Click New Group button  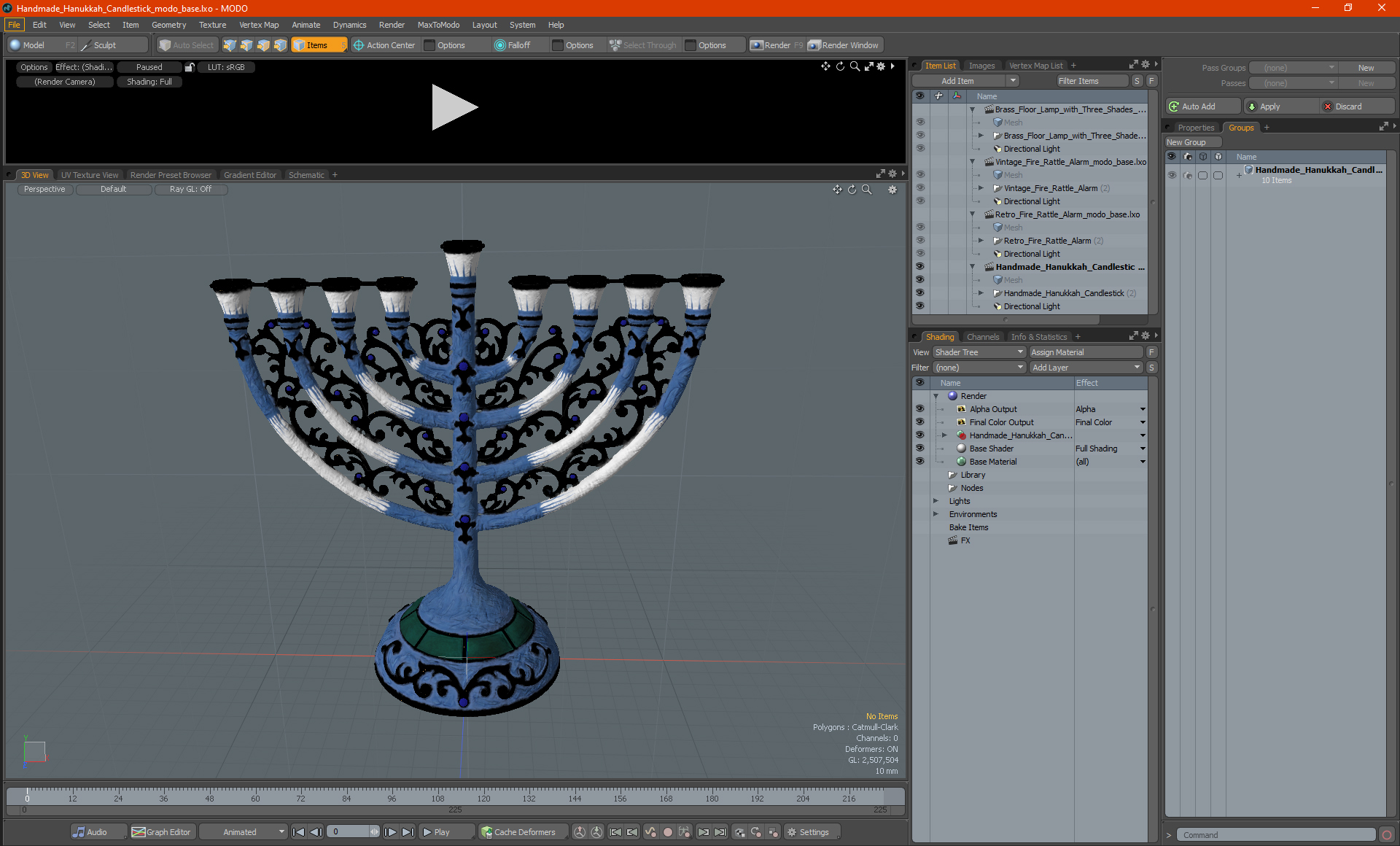[1193, 142]
